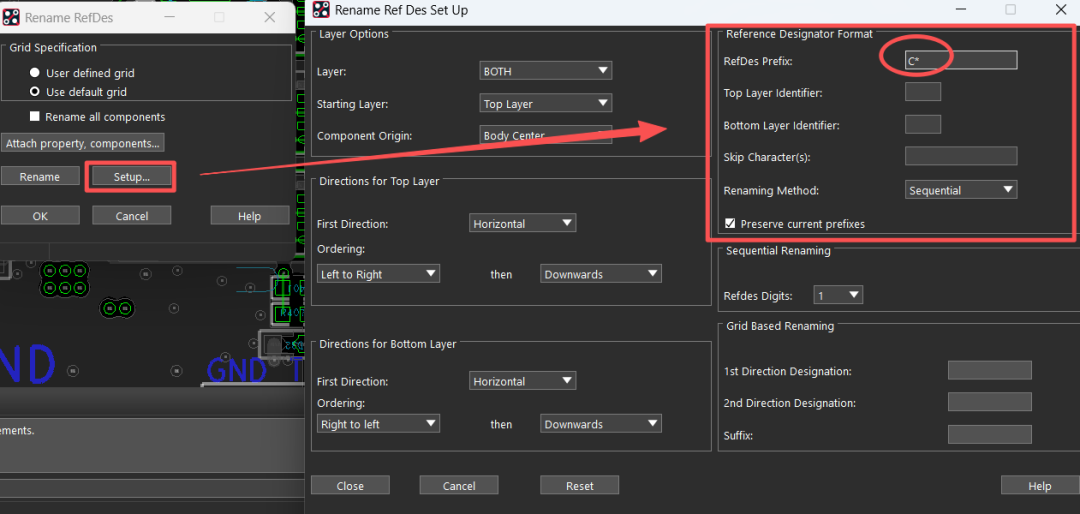Image resolution: width=1080 pixels, height=514 pixels.
Task: Click the Suffix input field
Action: pyautogui.click(x=990, y=434)
